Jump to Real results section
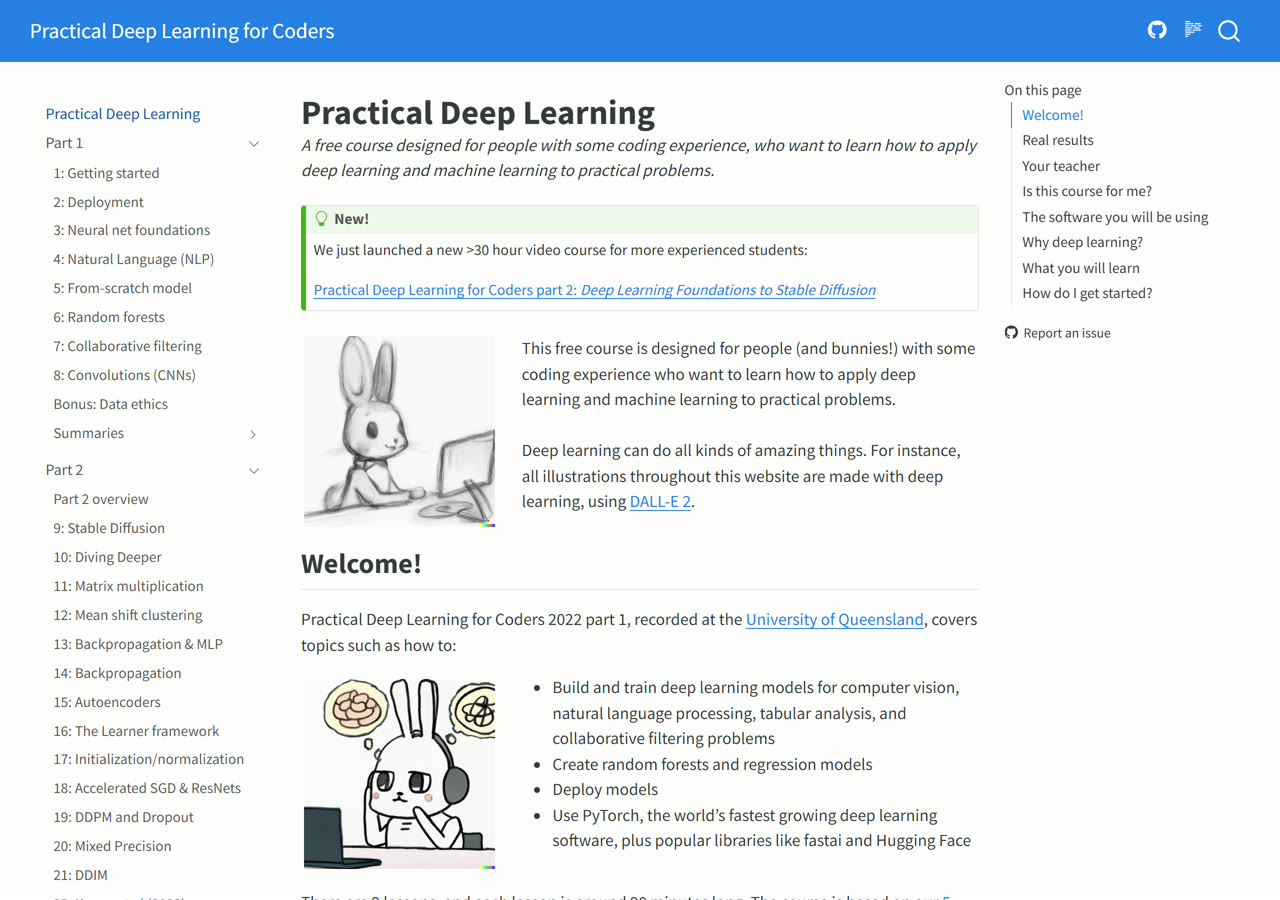The width and height of the screenshot is (1280, 900). [x=1058, y=140]
